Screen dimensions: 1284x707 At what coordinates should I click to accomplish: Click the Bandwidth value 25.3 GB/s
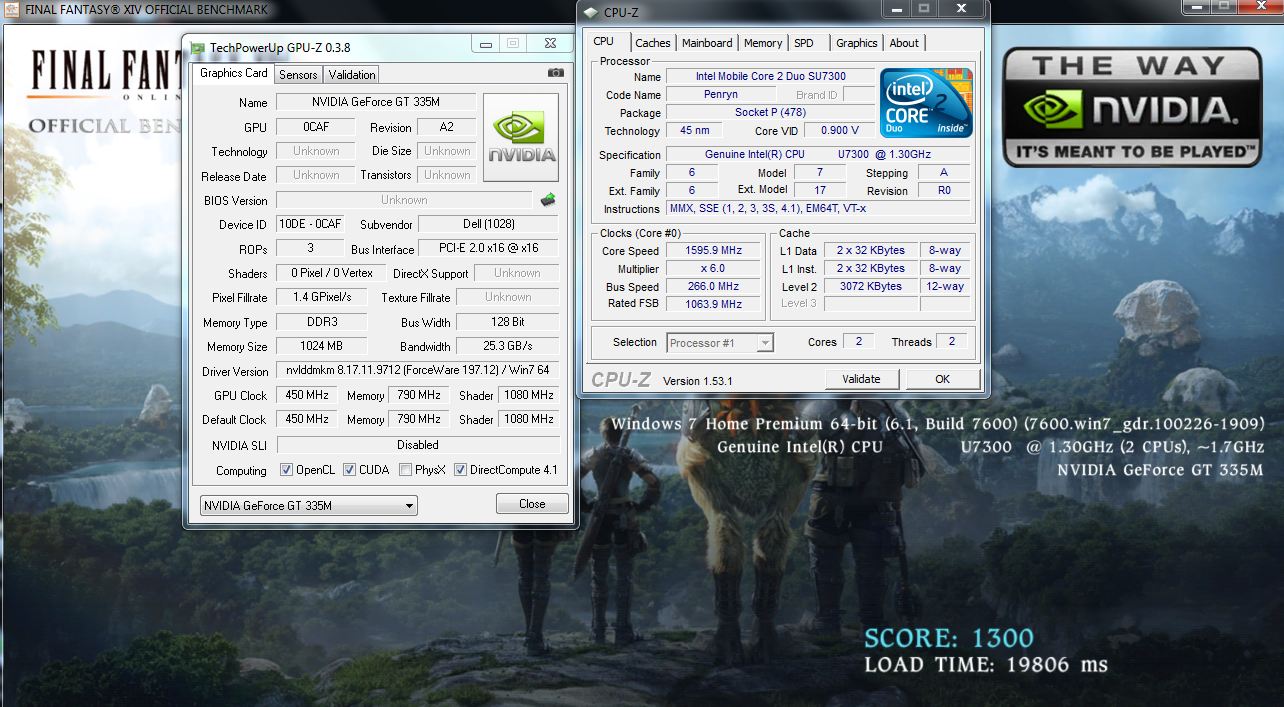click(507, 346)
